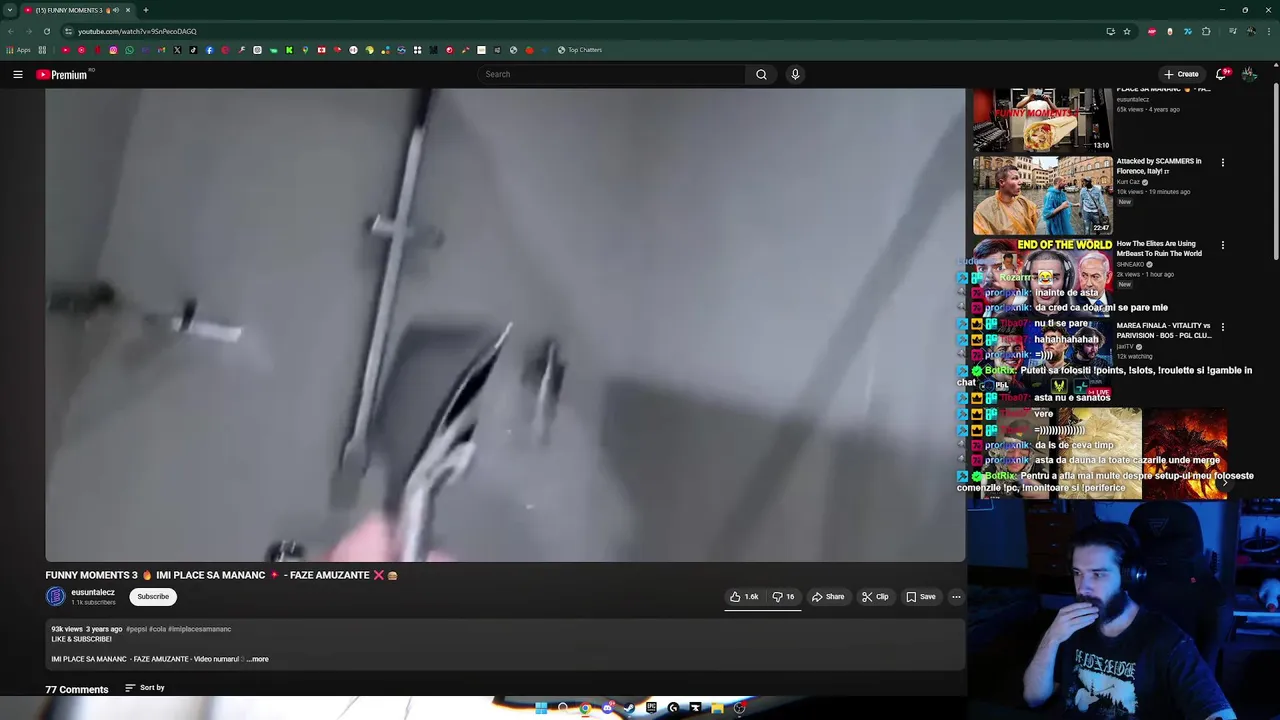Open Steam from taskbar

click(629, 708)
